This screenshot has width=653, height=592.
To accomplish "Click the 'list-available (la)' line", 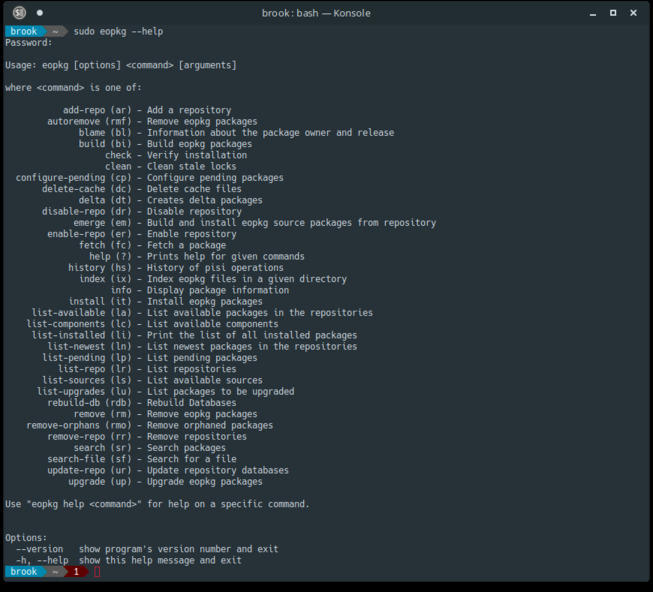I will coord(202,313).
